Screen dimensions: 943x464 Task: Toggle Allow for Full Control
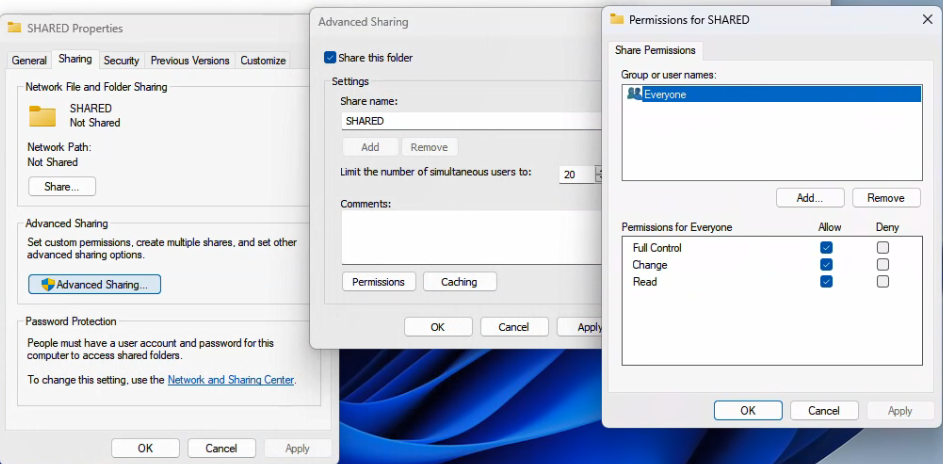click(x=826, y=248)
